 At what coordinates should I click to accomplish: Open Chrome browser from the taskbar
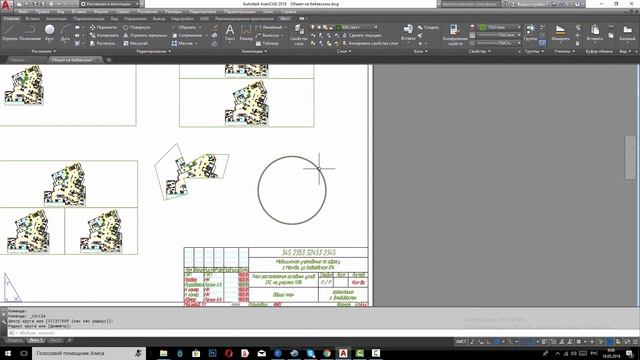coord(327,353)
